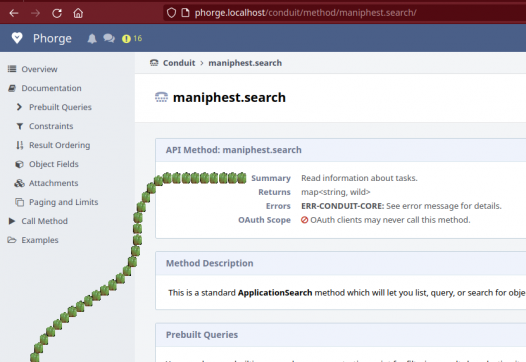
Task: Open the notifications bell icon
Action: tap(92, 39)
